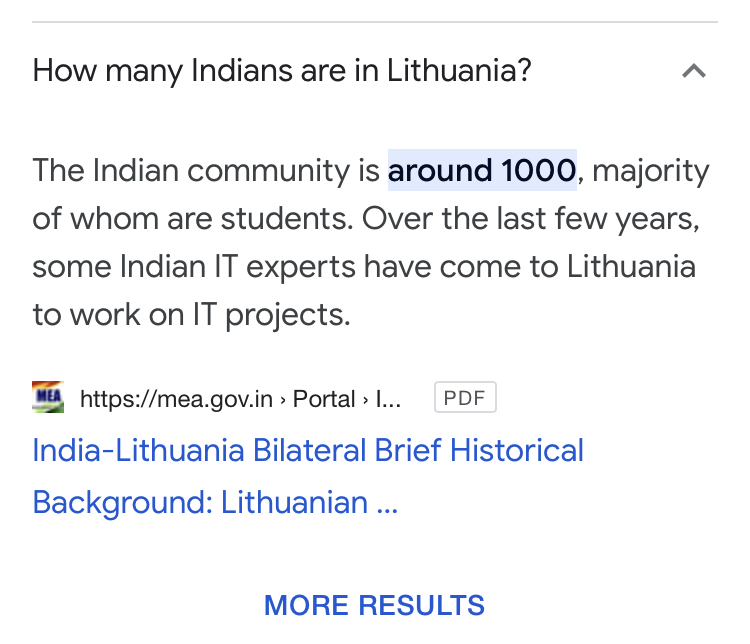Click the truncated 'I...' breadcrumb segment
This screenshot has width=750, height=644.
(x=388, y=399)
